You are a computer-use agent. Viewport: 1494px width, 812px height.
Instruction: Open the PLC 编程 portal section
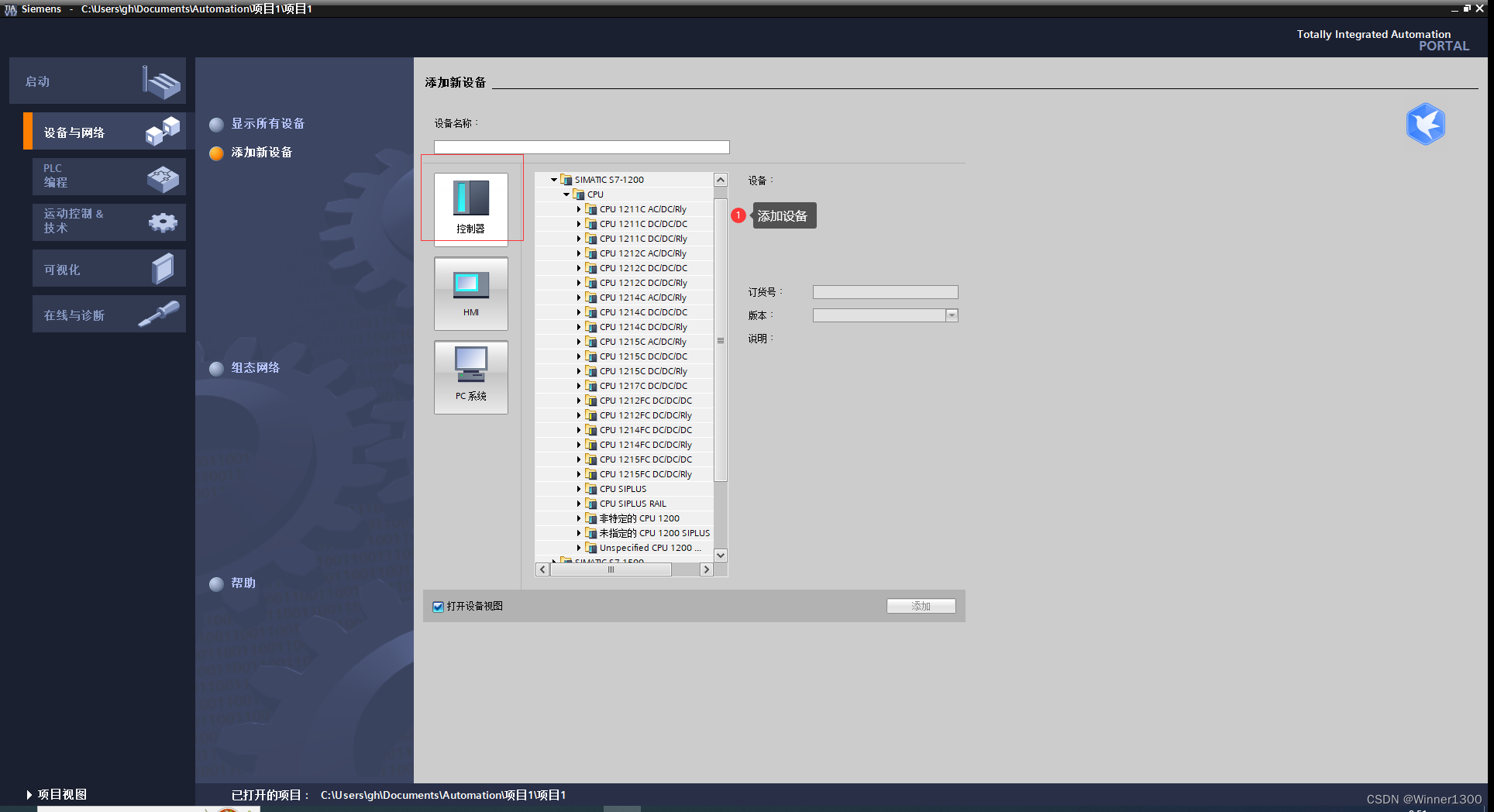click(x=109, y=177)
